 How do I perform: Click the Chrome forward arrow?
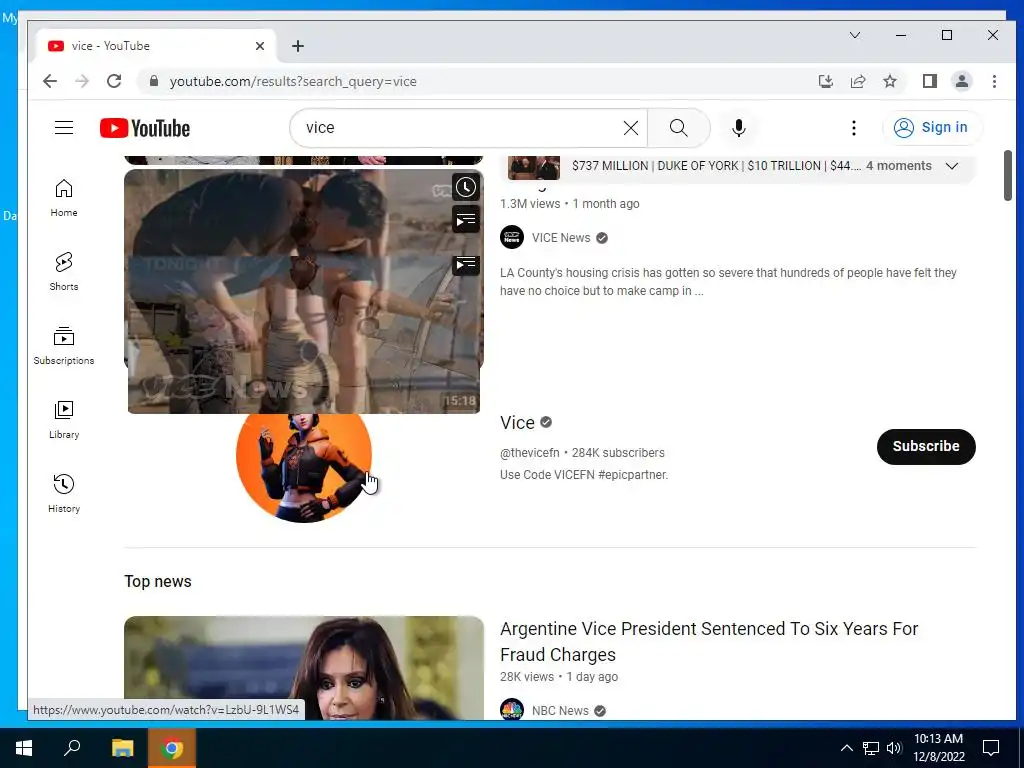pos(82,81)
